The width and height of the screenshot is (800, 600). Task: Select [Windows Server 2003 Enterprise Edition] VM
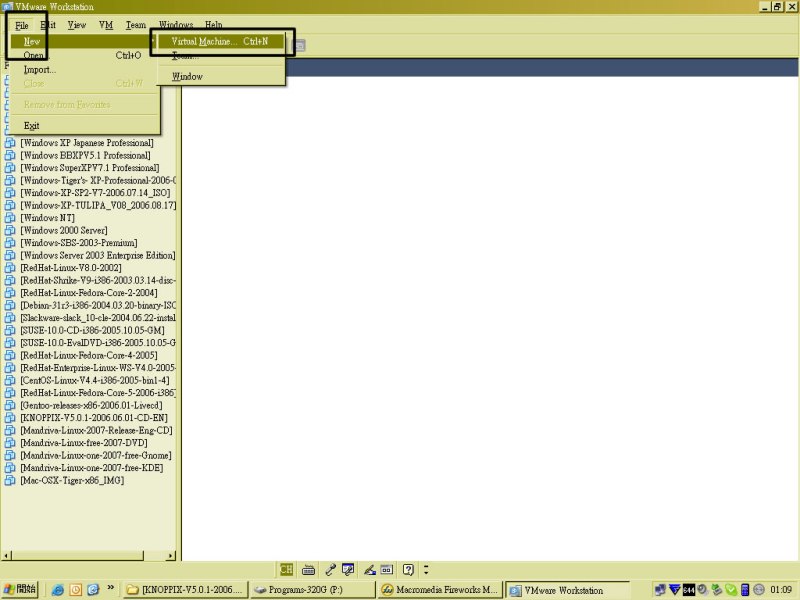click(x=97, y=255)
